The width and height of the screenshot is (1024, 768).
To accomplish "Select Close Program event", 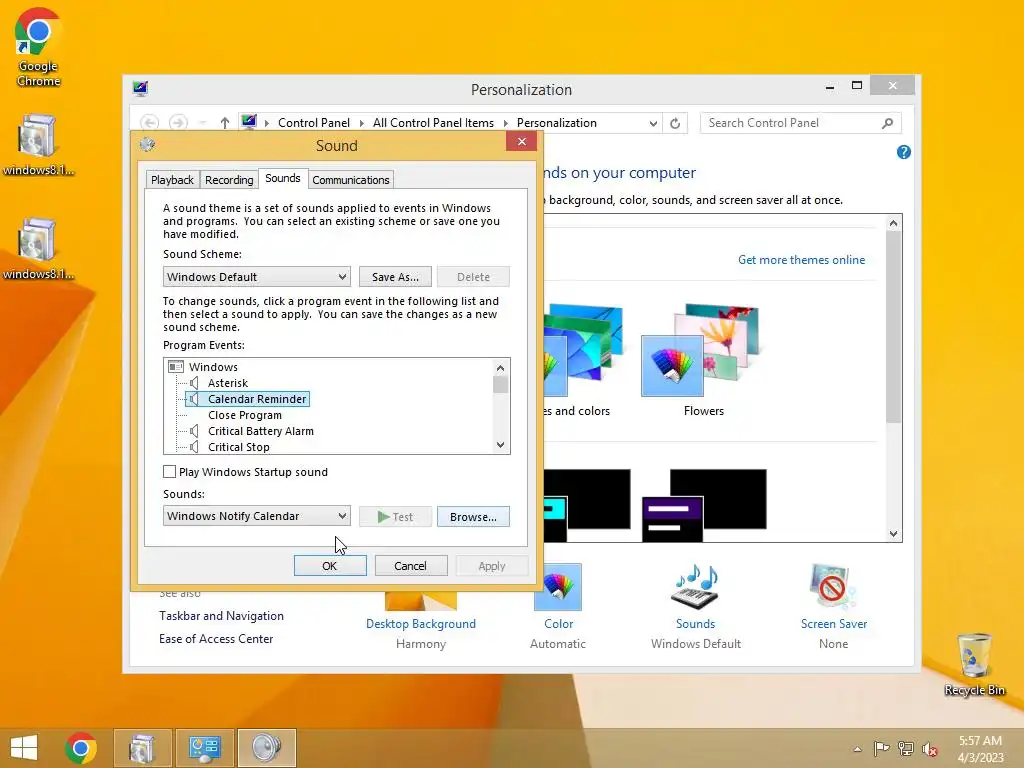I will [245, 415].
